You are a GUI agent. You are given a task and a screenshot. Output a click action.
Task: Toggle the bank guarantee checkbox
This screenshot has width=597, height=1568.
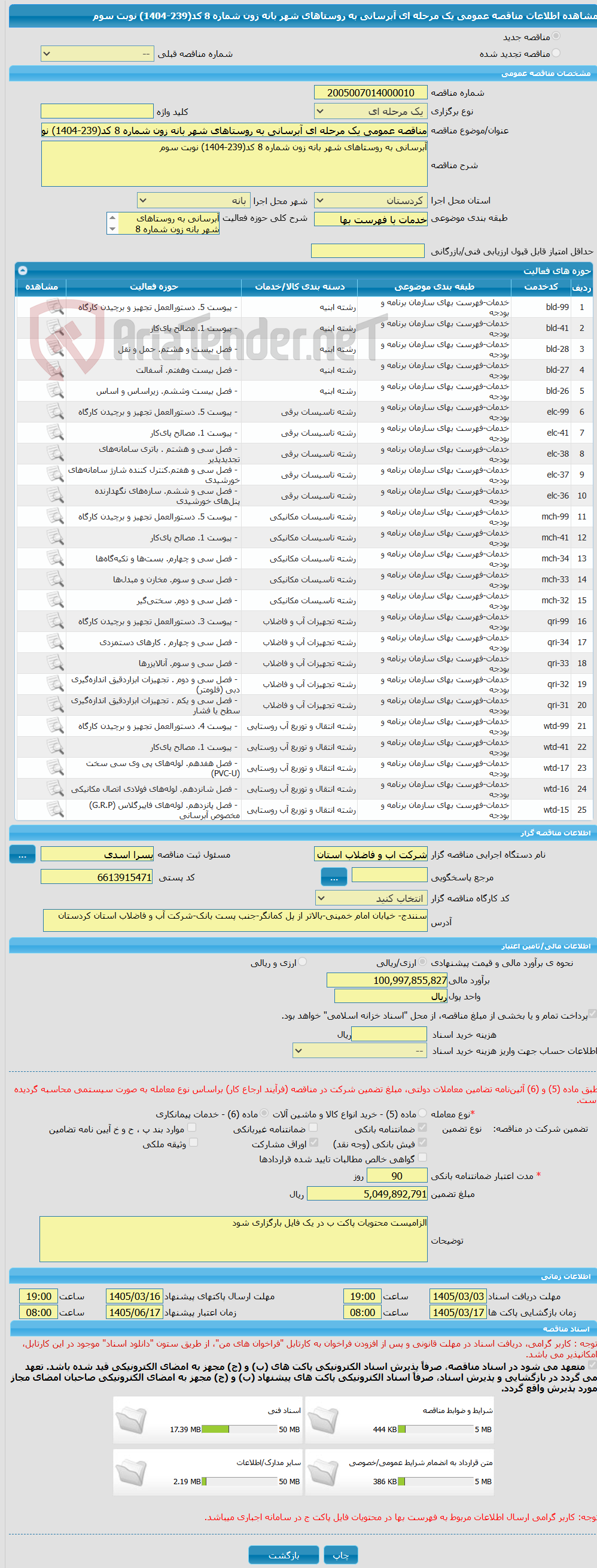pos(423,1128)
